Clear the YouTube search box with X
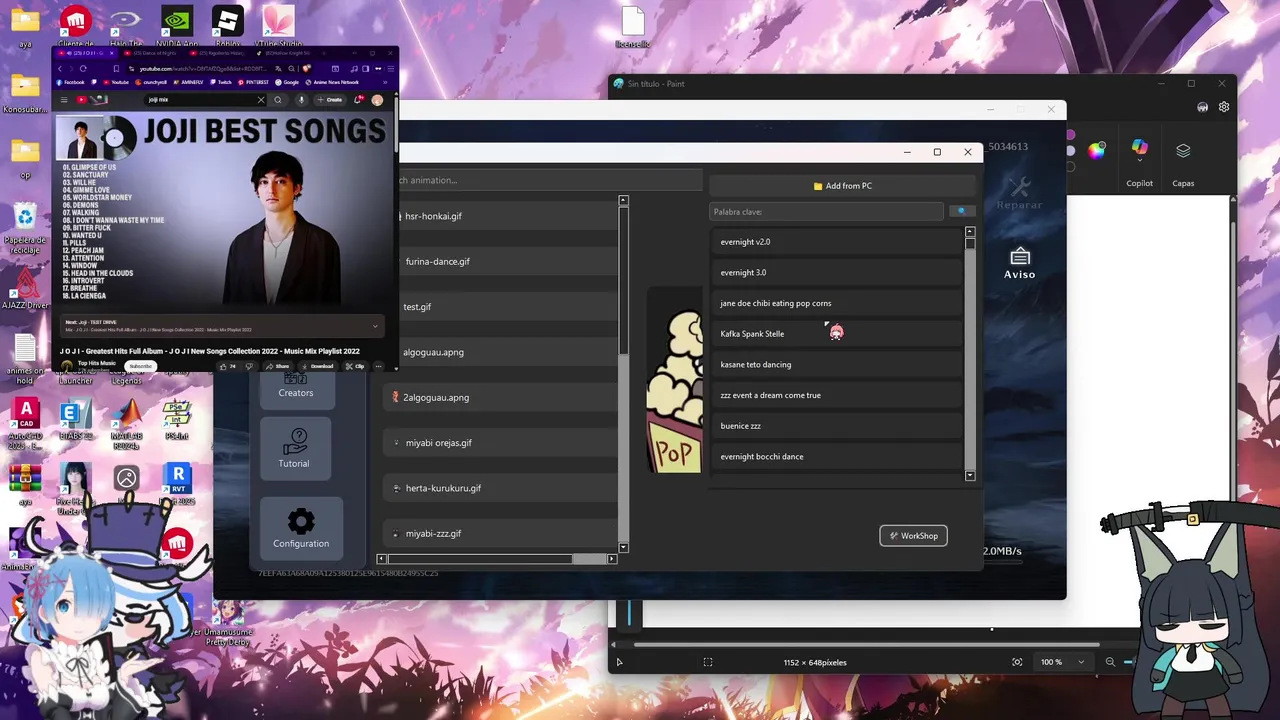Viewport: 1280px width, 720px height. [x=261, y=100]
